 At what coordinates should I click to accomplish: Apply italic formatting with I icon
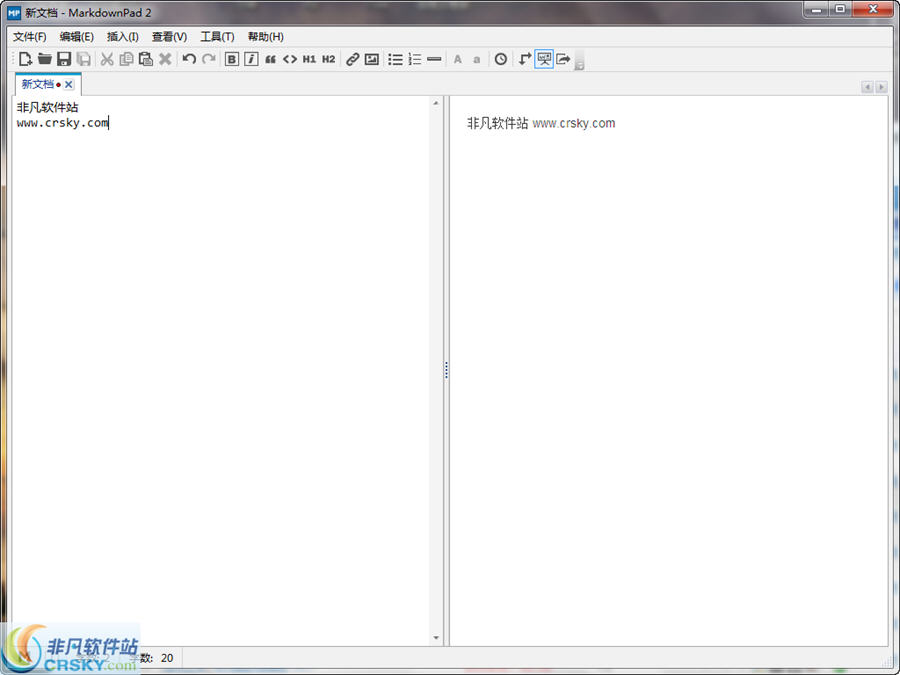(251, 59)
